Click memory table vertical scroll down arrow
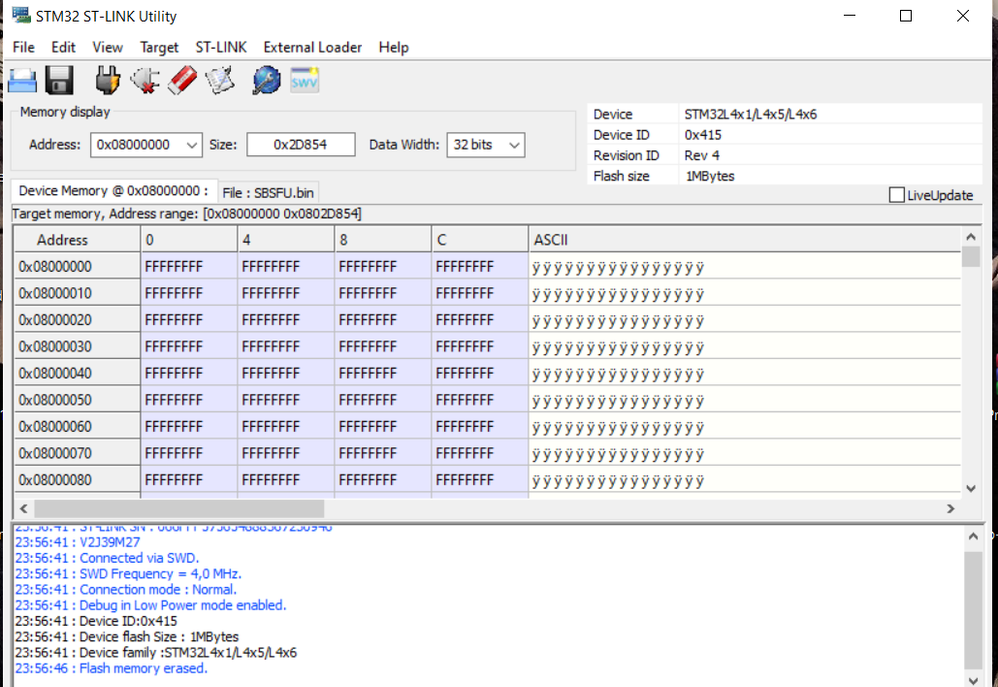 970,488
